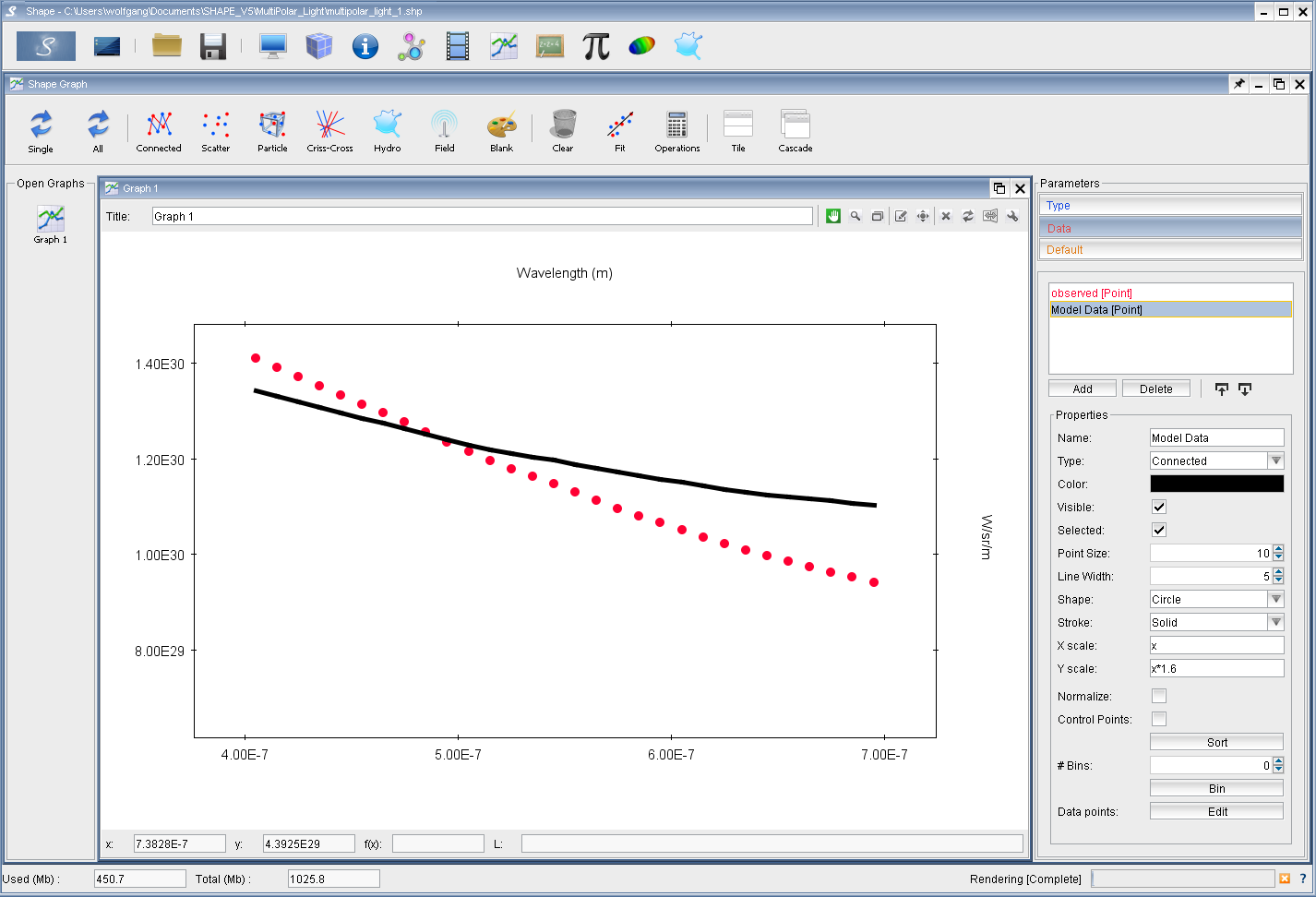This screenshot has width=1316, height=897.
Task: Open the 3D cube module icon
Action: click(x=319, y=46)
